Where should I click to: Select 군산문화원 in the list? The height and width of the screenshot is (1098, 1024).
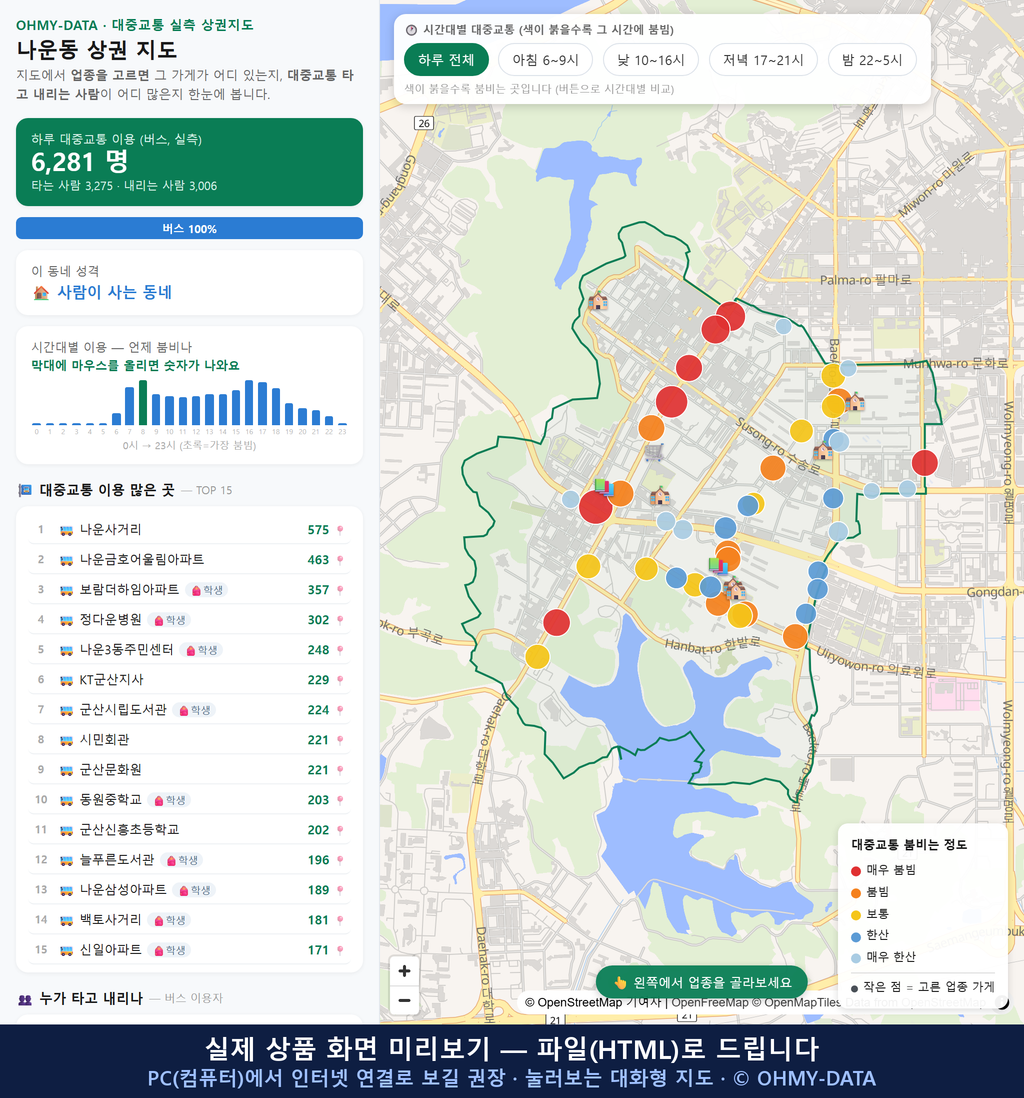pos(189,770)
